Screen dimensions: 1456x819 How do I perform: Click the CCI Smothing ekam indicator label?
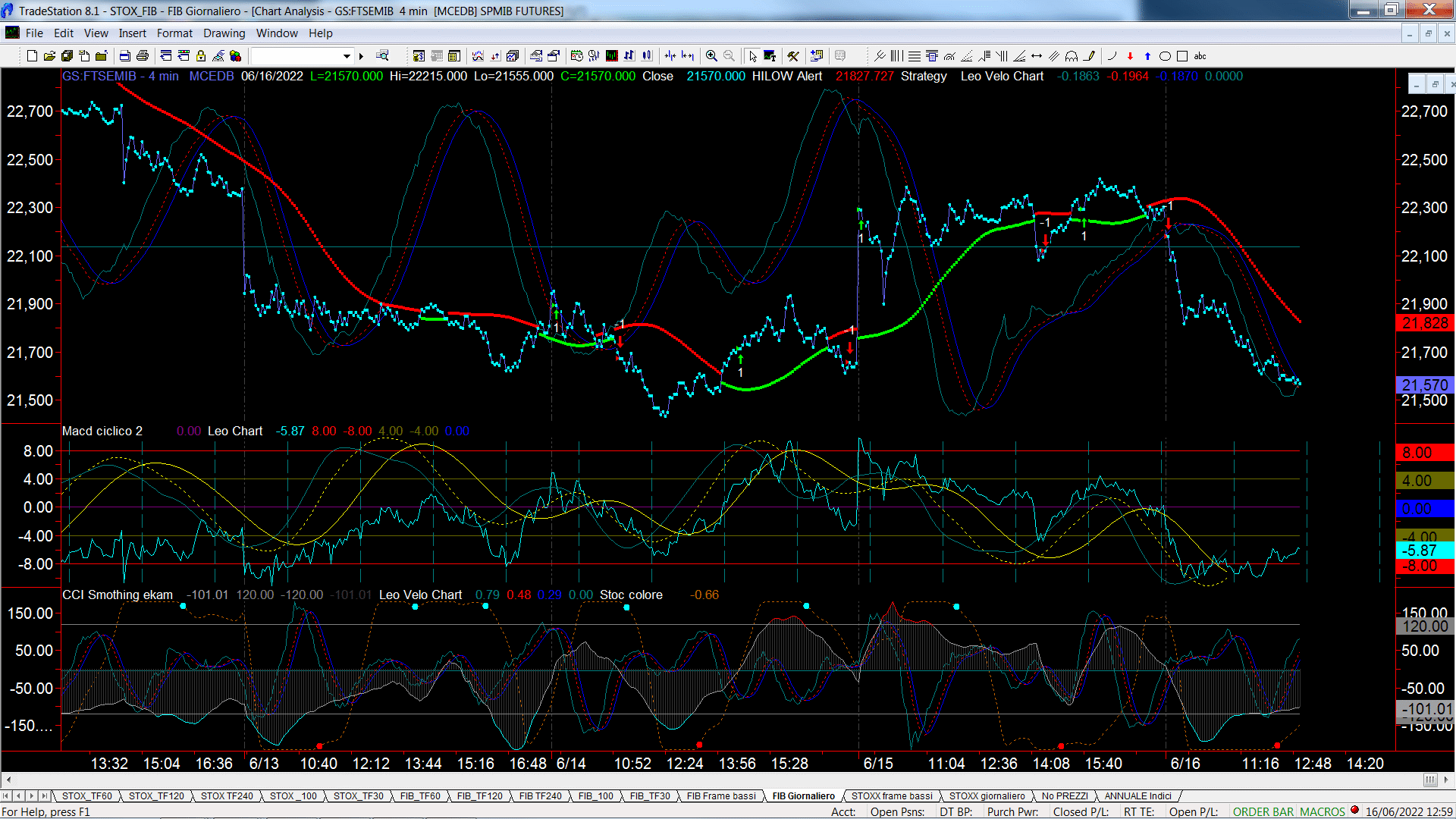click(118, 595)
